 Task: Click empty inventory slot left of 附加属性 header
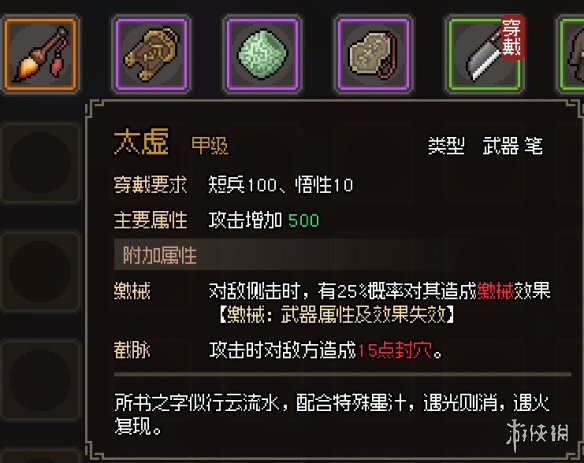point(41,272)
